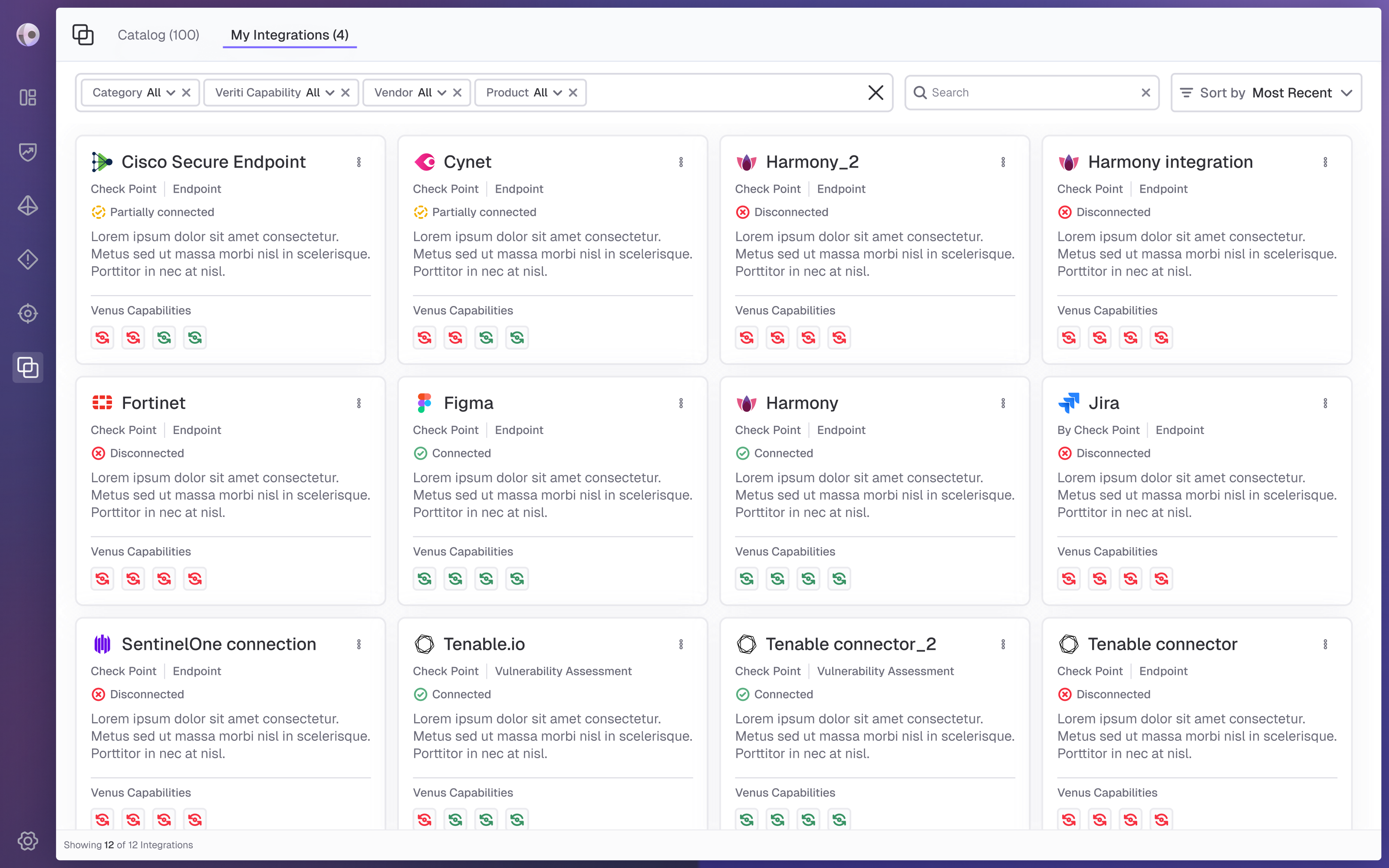Open the Harmony_2 card three-dot menu
Image resolution: width=1389 pixels, height=868 pixels.
[x=1003, y=162]
